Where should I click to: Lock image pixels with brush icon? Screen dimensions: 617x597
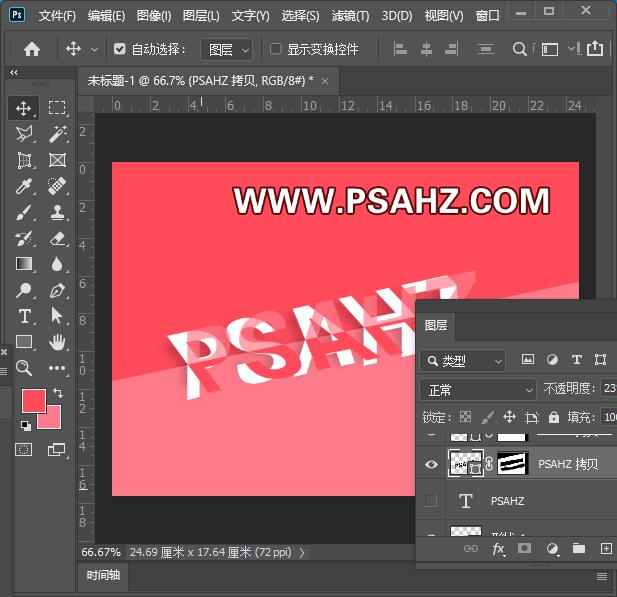pyautogui.click(x=488, y=417)
